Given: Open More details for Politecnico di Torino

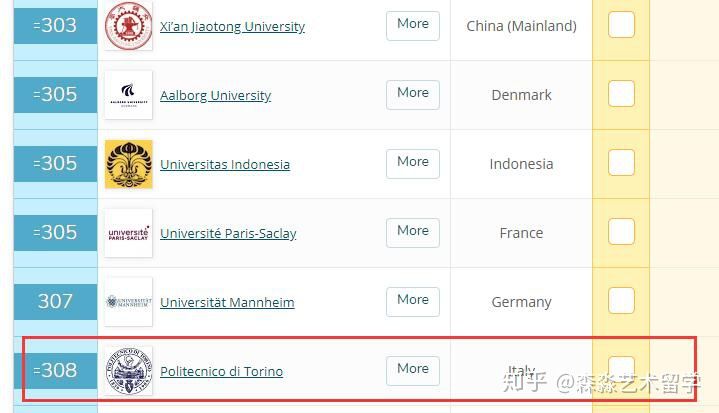Looking at the screenshot, I should click(413, 370).
